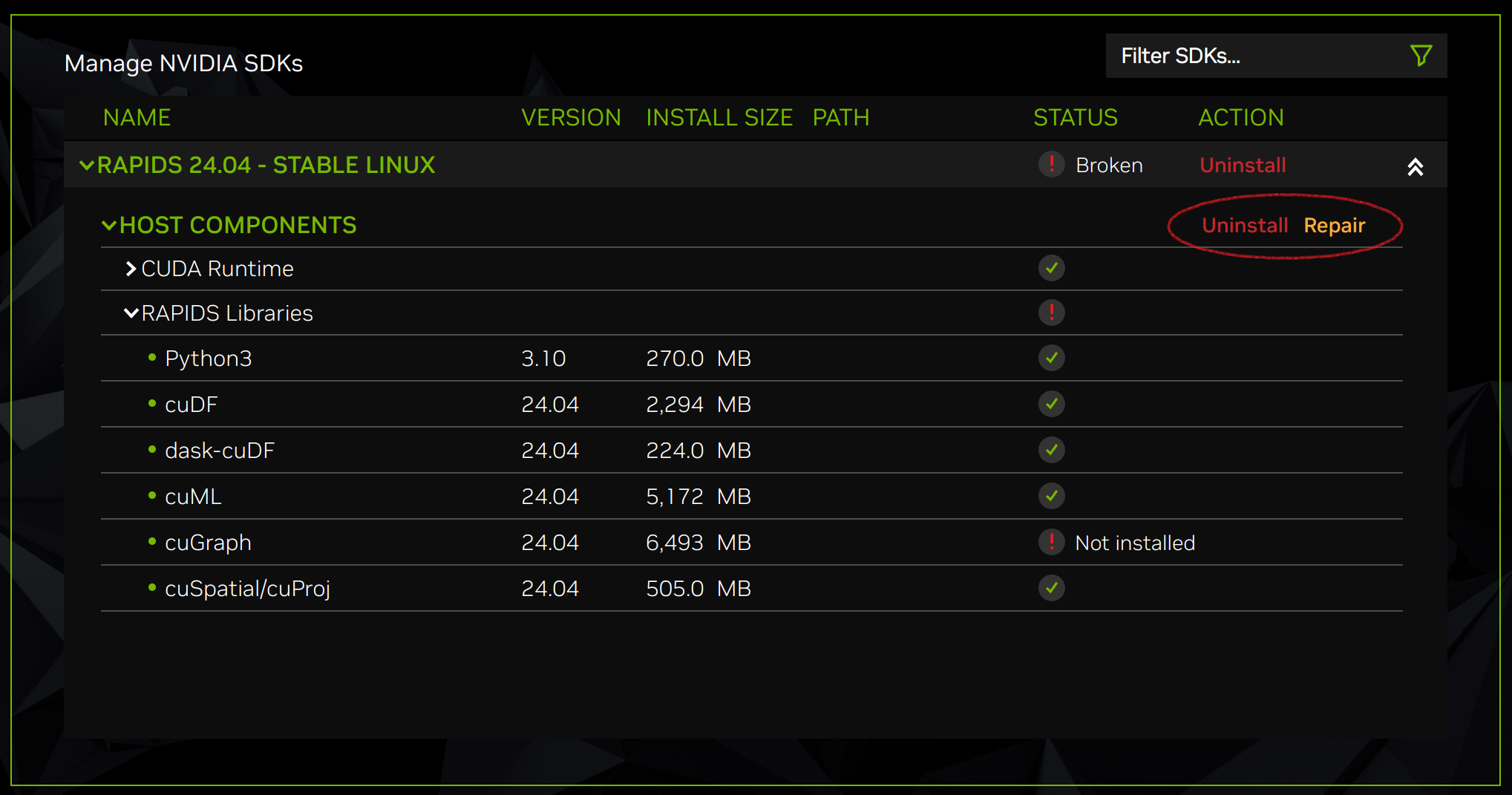The height and width of the screenshot is (795, 1512).
Task: Click the green checkmark beside CUDA Runtime
Action: pos(1051,268)
